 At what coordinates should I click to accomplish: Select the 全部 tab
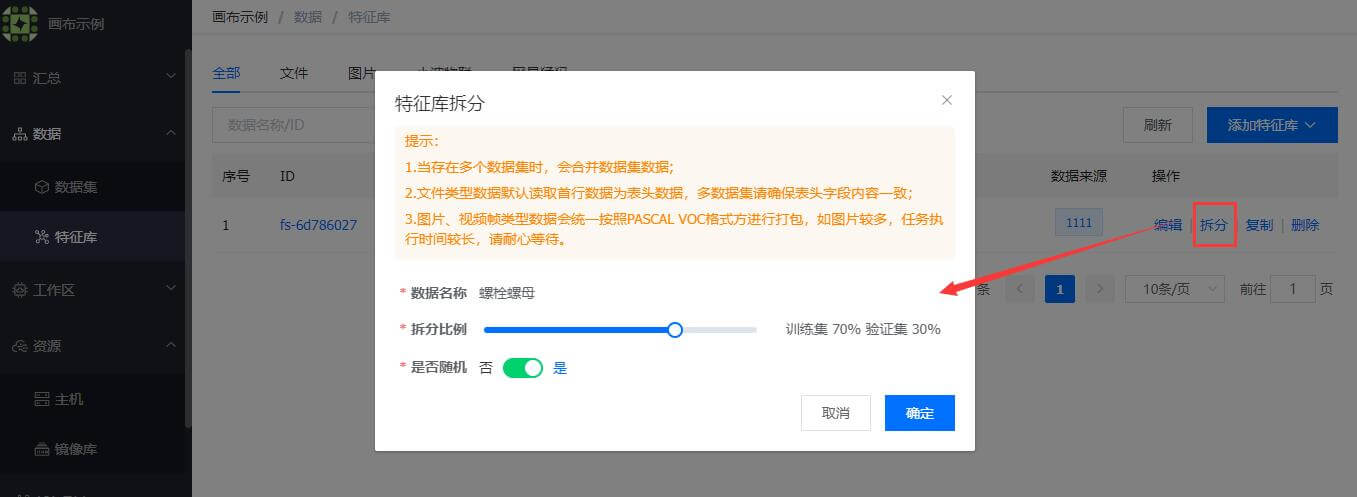pyautogui.click(x=226, y=73)
